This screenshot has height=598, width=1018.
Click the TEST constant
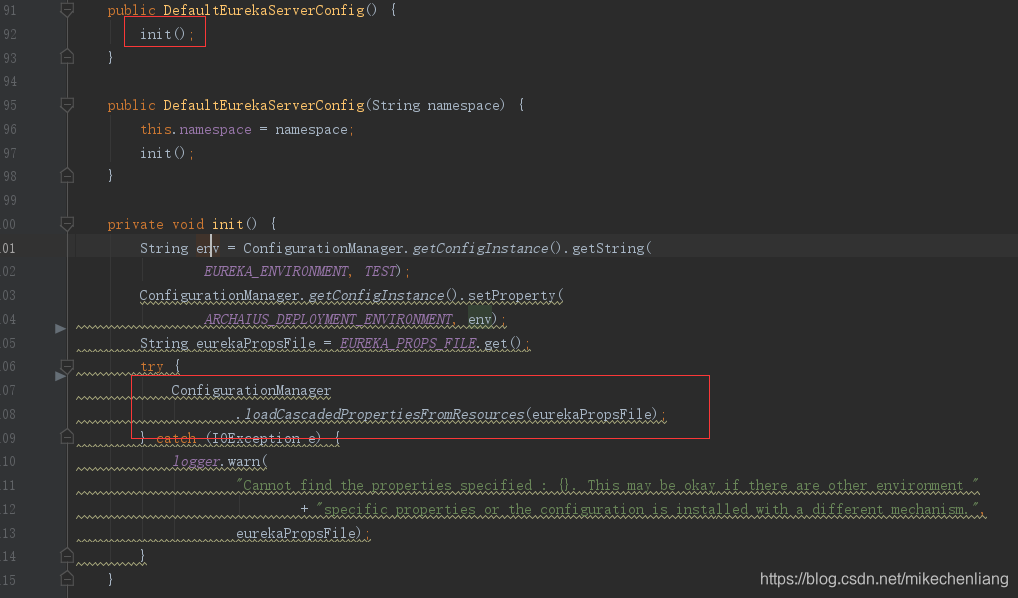(380, 271)
